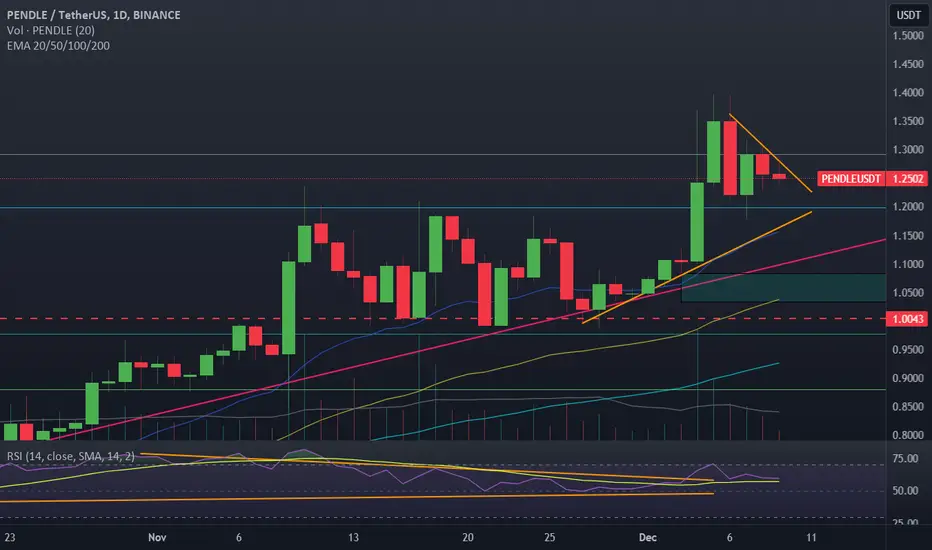
Task: Click the 75.00 RSI axis label
Action: pyautogui.click(x=905, y=458)
